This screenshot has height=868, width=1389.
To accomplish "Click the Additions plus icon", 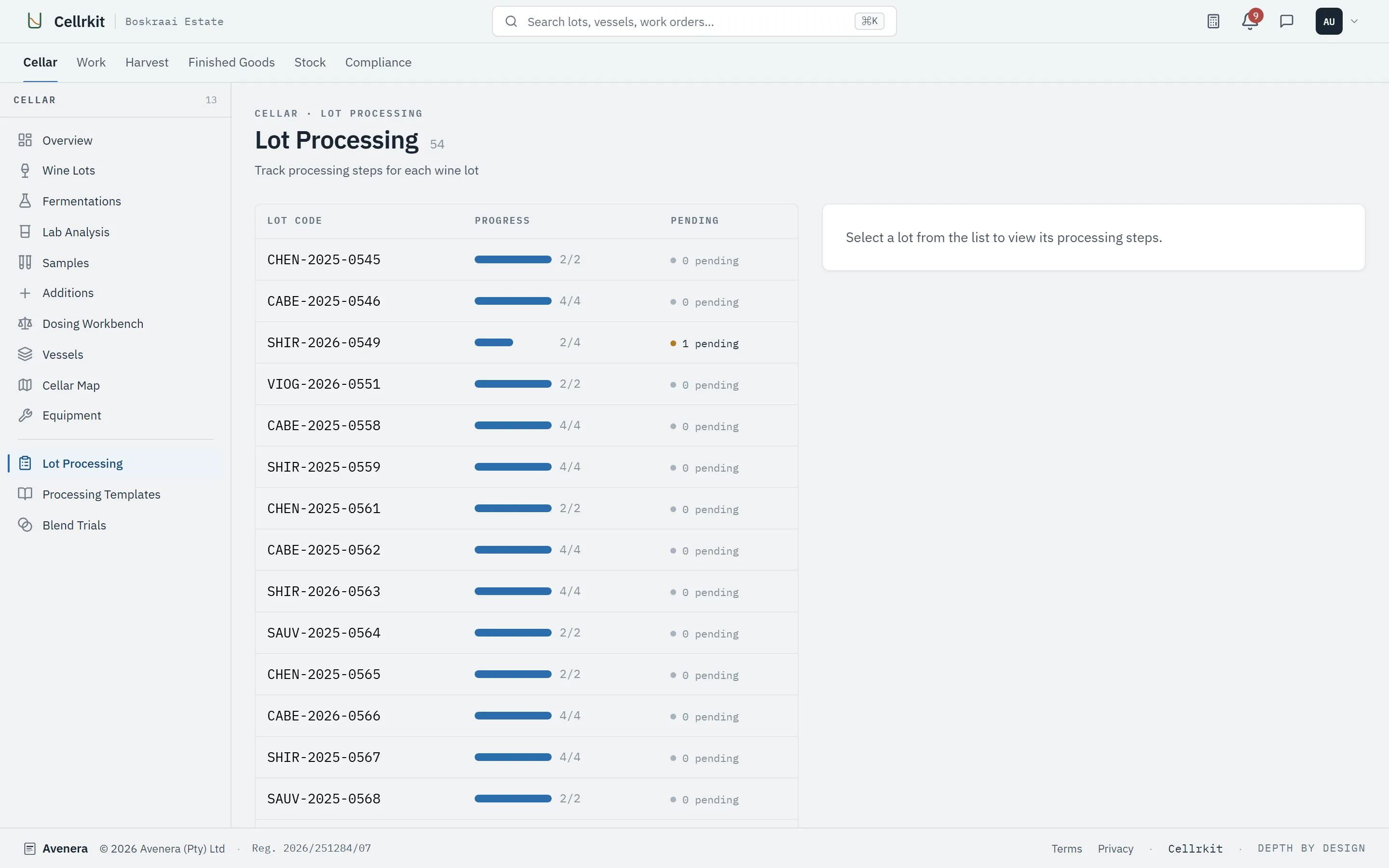I will point(25,293).
